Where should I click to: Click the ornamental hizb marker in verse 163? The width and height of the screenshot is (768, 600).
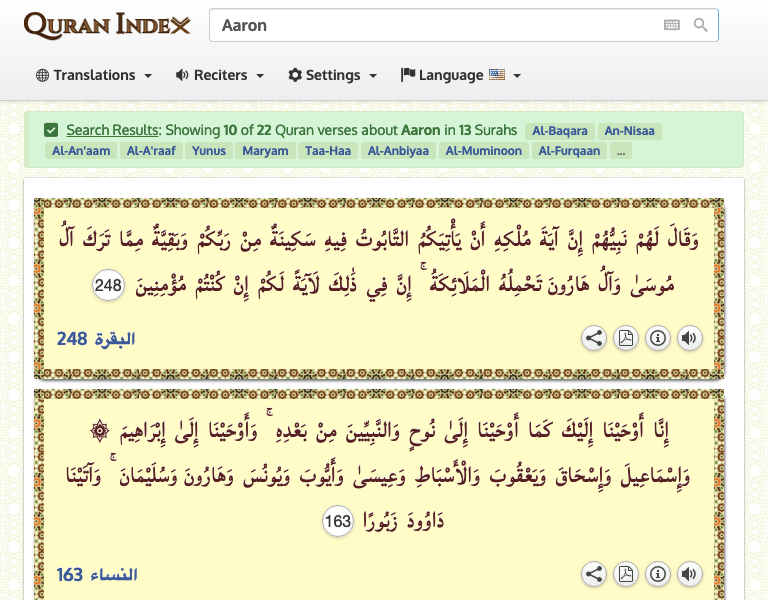tap(99, 431)
